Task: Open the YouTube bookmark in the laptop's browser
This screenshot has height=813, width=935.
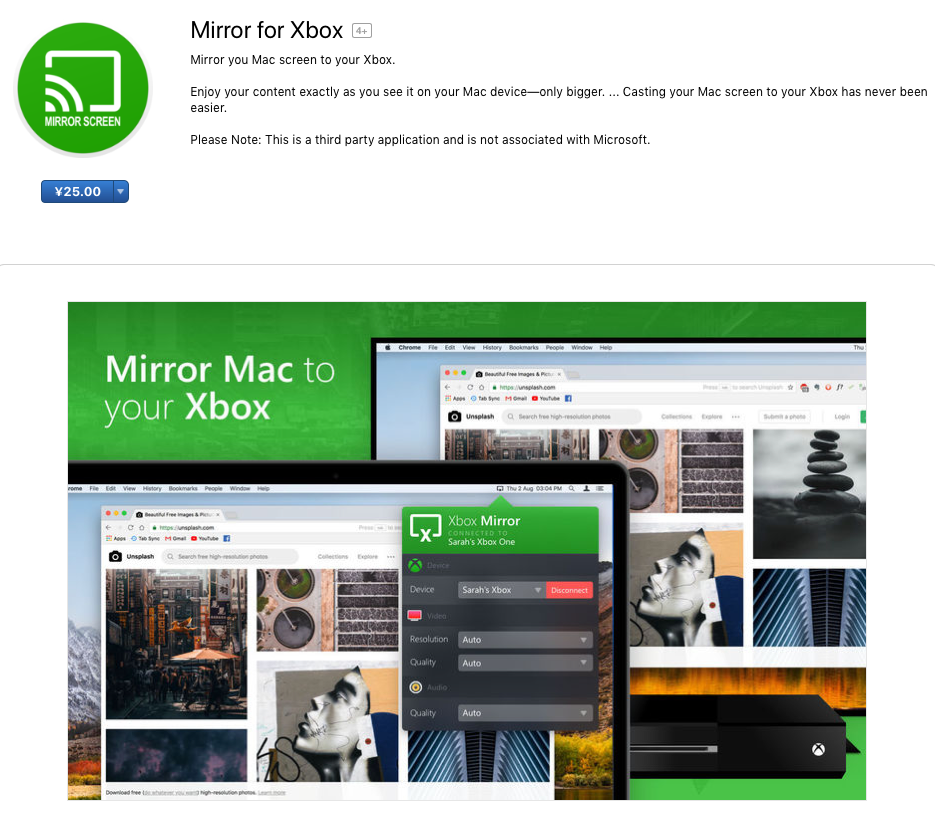Action: click(205, 539)
